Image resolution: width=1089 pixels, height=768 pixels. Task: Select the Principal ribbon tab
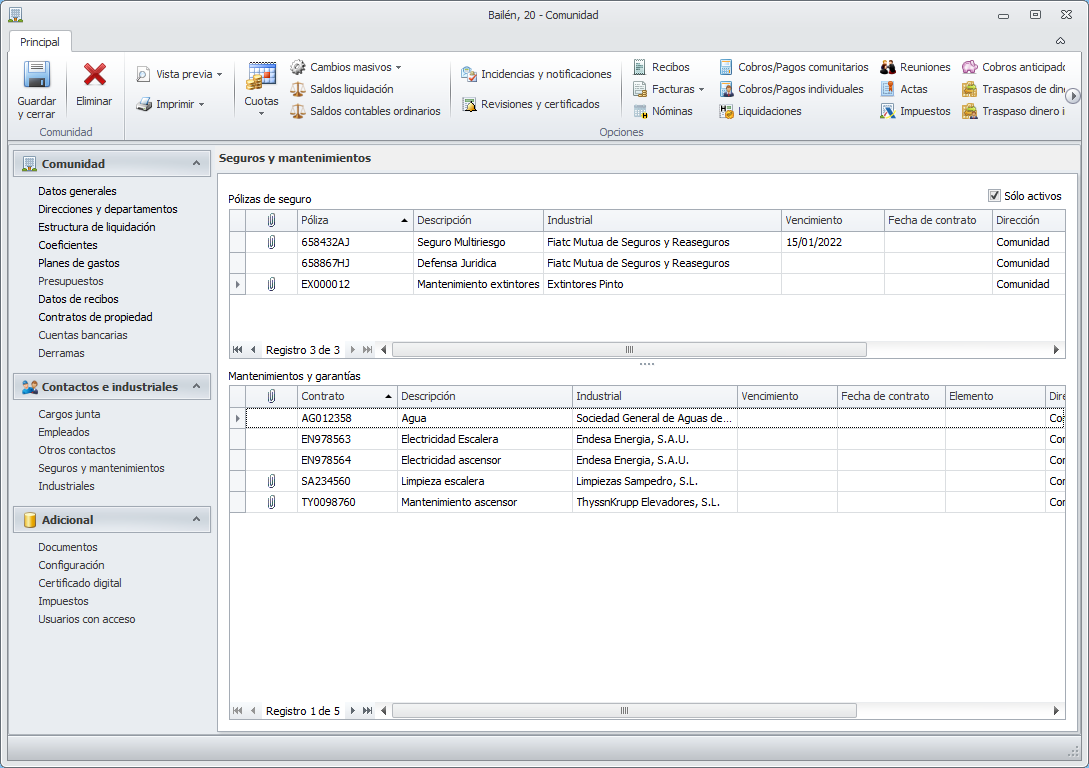coord(40,42)
